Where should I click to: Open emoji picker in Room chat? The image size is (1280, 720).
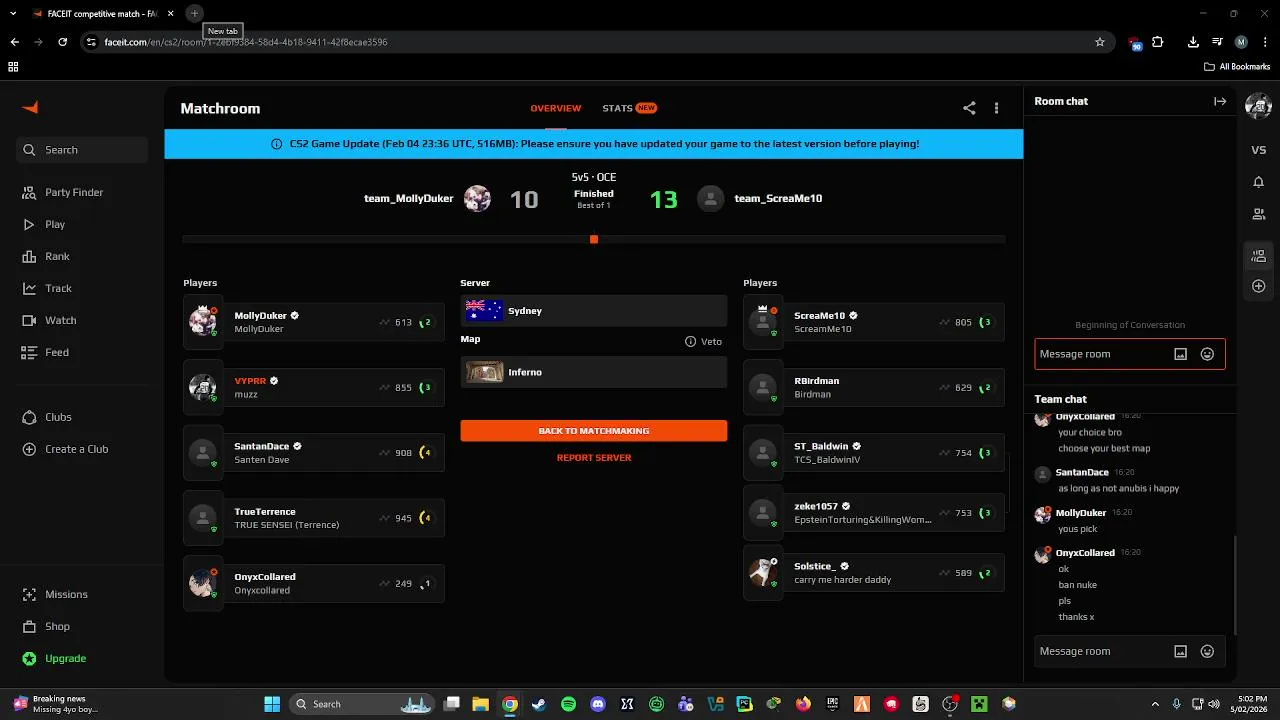[x=1207, y=354]
